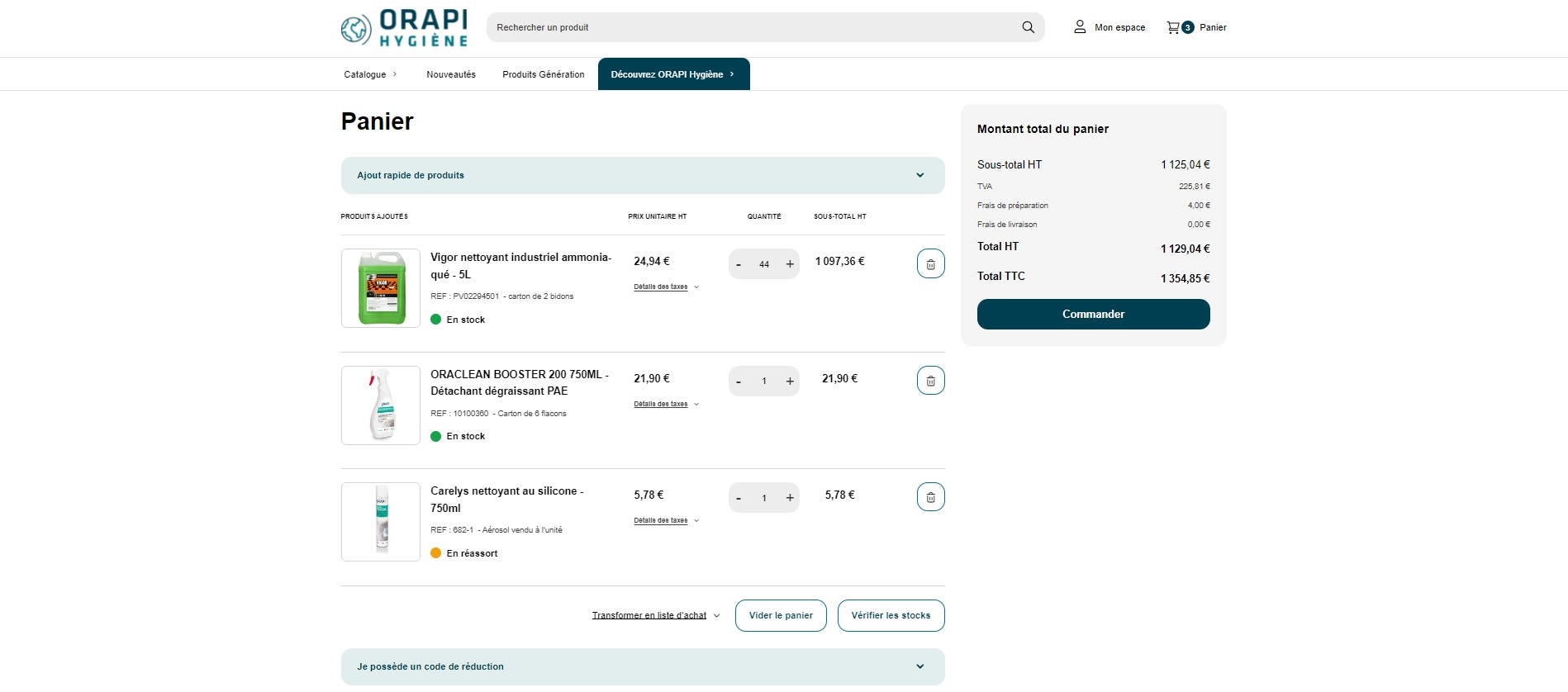The width and height of the screenshot is (1568, 692).
Task: Click the Vigor quantity field showing 44
Action: (764, 264)
